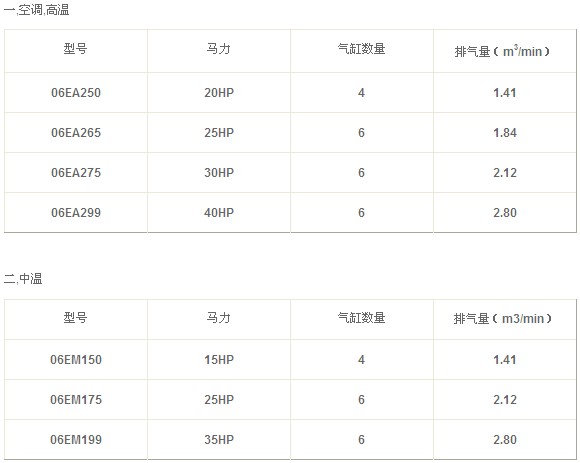Select the 06EA299 model cell
Screen dimensions: 580x463
point(76,213)
